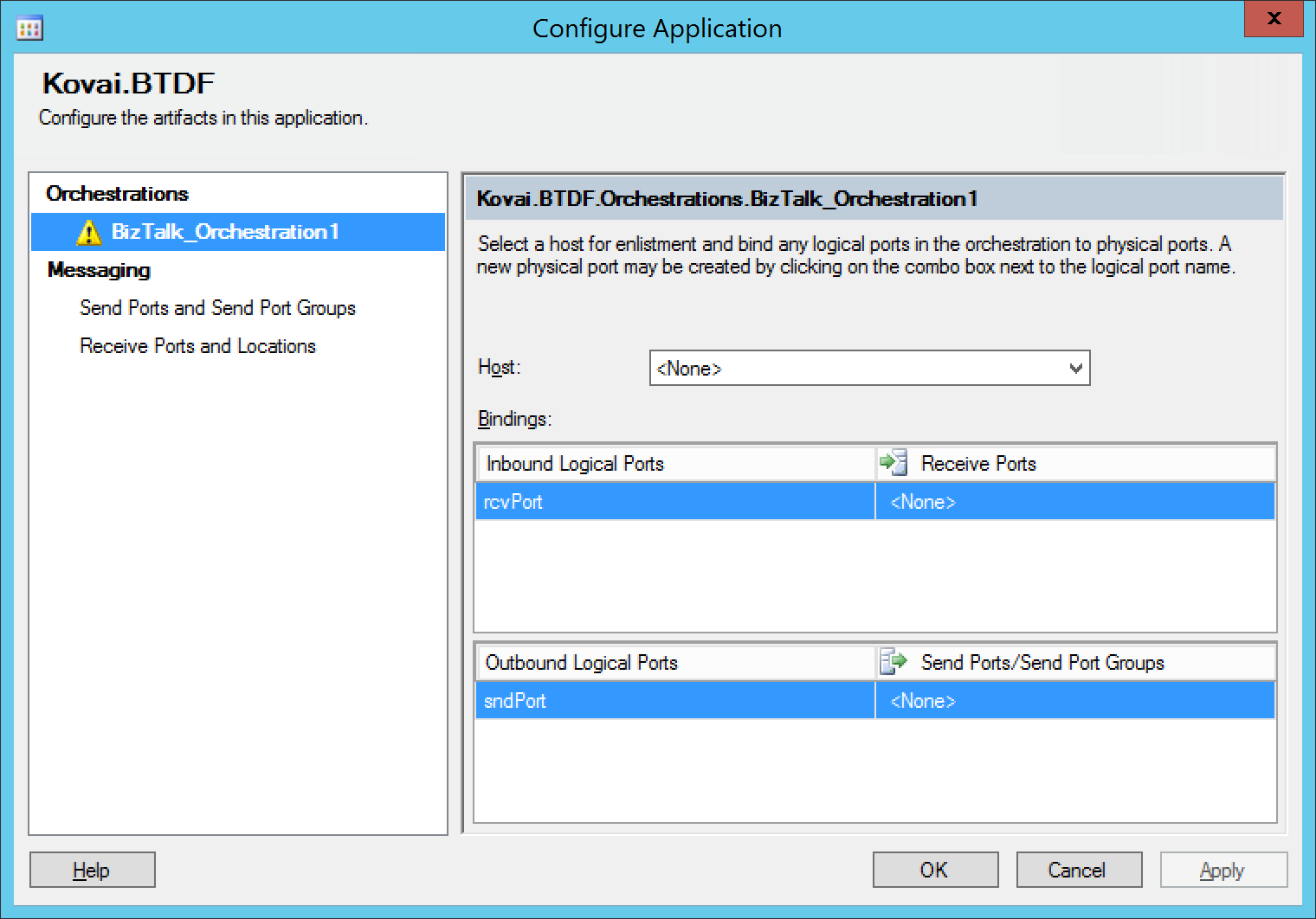Open the Host dropdown arrow
Viewport: 1316px width, 919px height.
pos(1076,368)
